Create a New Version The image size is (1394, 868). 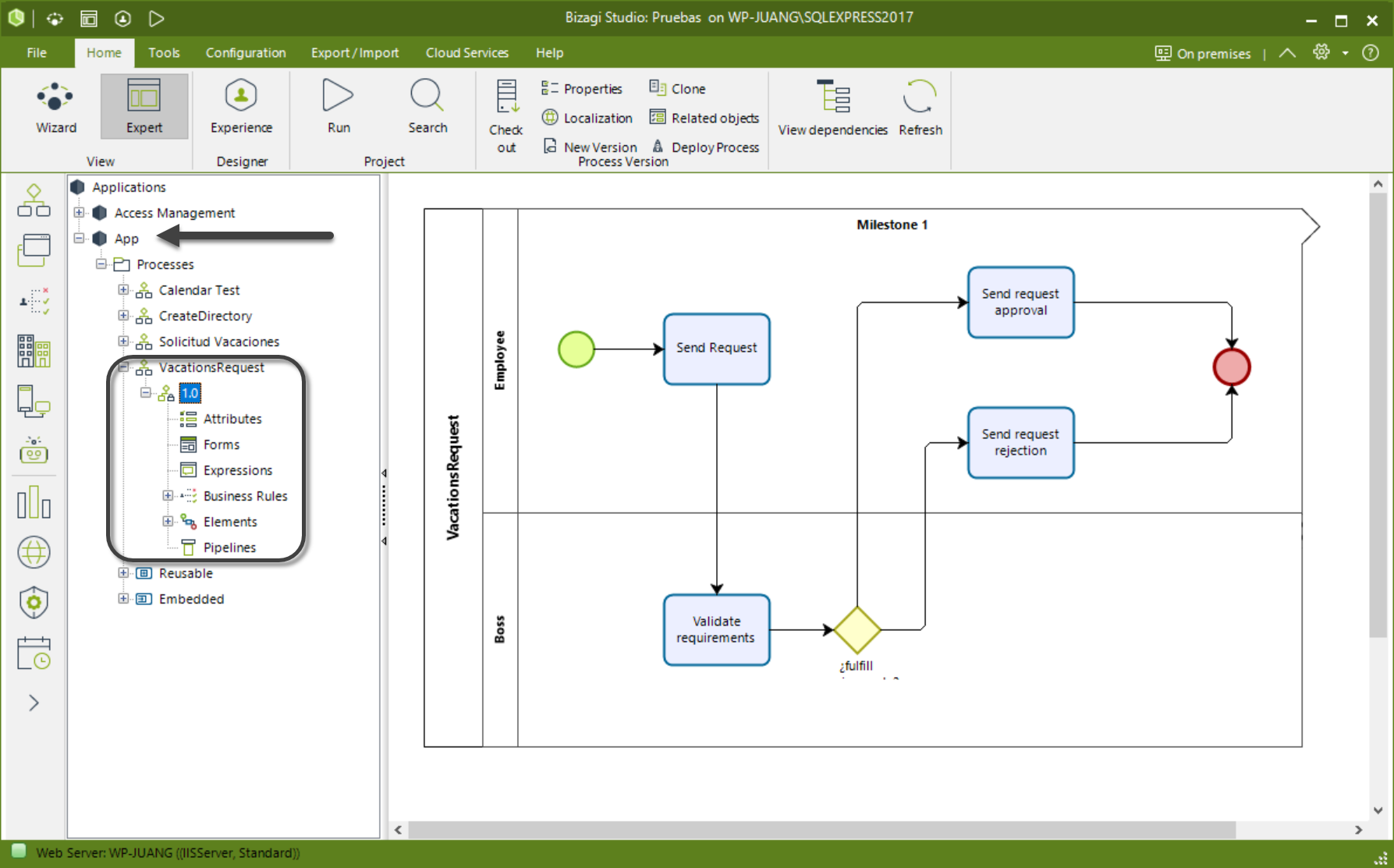tap(591, 147)
